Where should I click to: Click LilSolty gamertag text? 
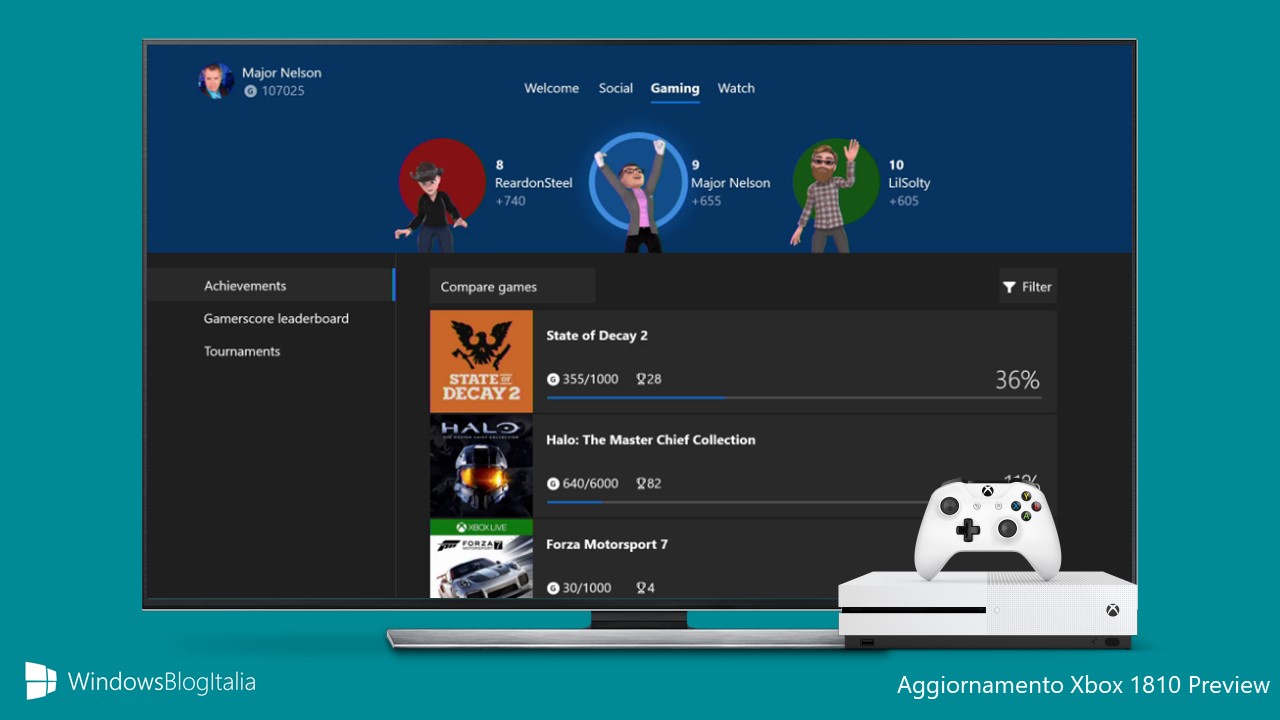click(909, 183)
